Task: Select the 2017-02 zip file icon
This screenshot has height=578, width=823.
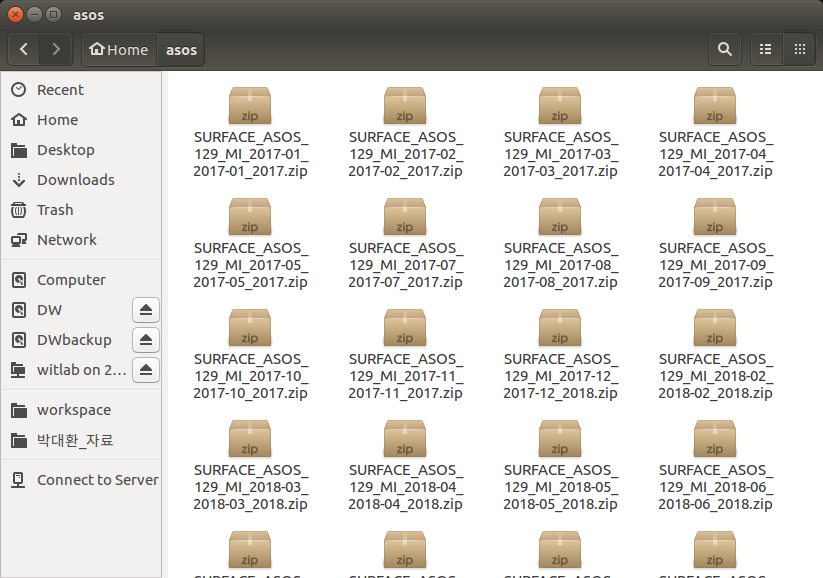Action: [x=405, y=106]
